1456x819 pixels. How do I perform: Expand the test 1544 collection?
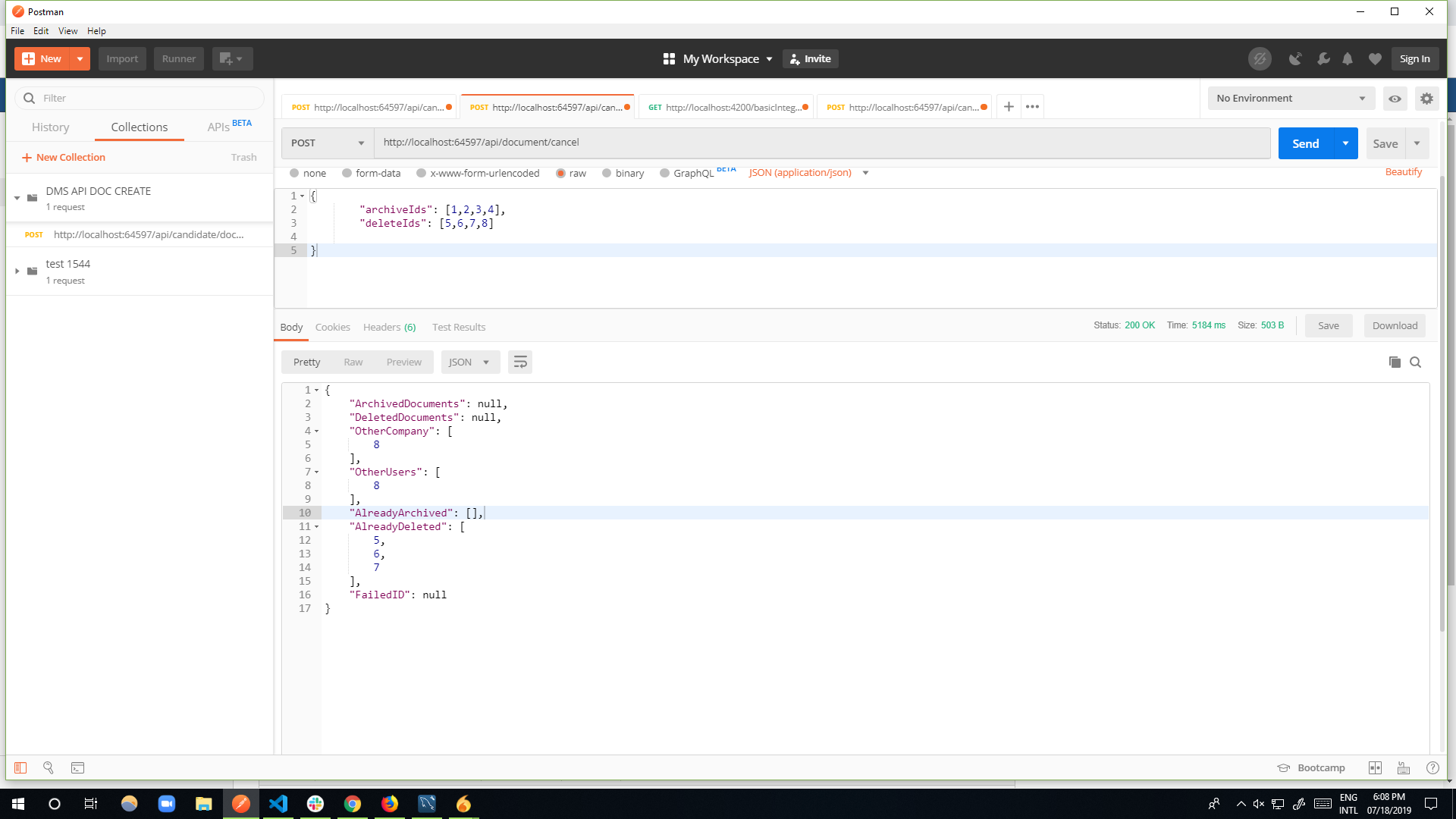click(x=17, y=271)
